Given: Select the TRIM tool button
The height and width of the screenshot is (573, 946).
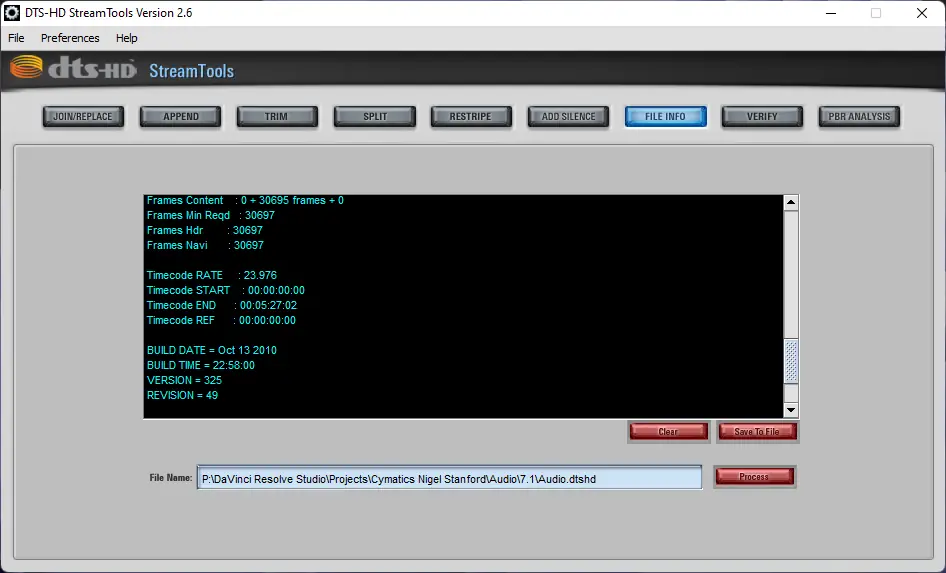Looking at the screenshot, I should 277,116.
